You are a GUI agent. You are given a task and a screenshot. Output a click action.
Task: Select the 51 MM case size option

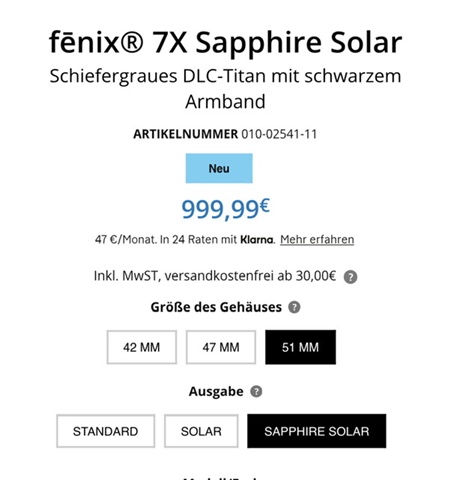(x=300, y=347)
